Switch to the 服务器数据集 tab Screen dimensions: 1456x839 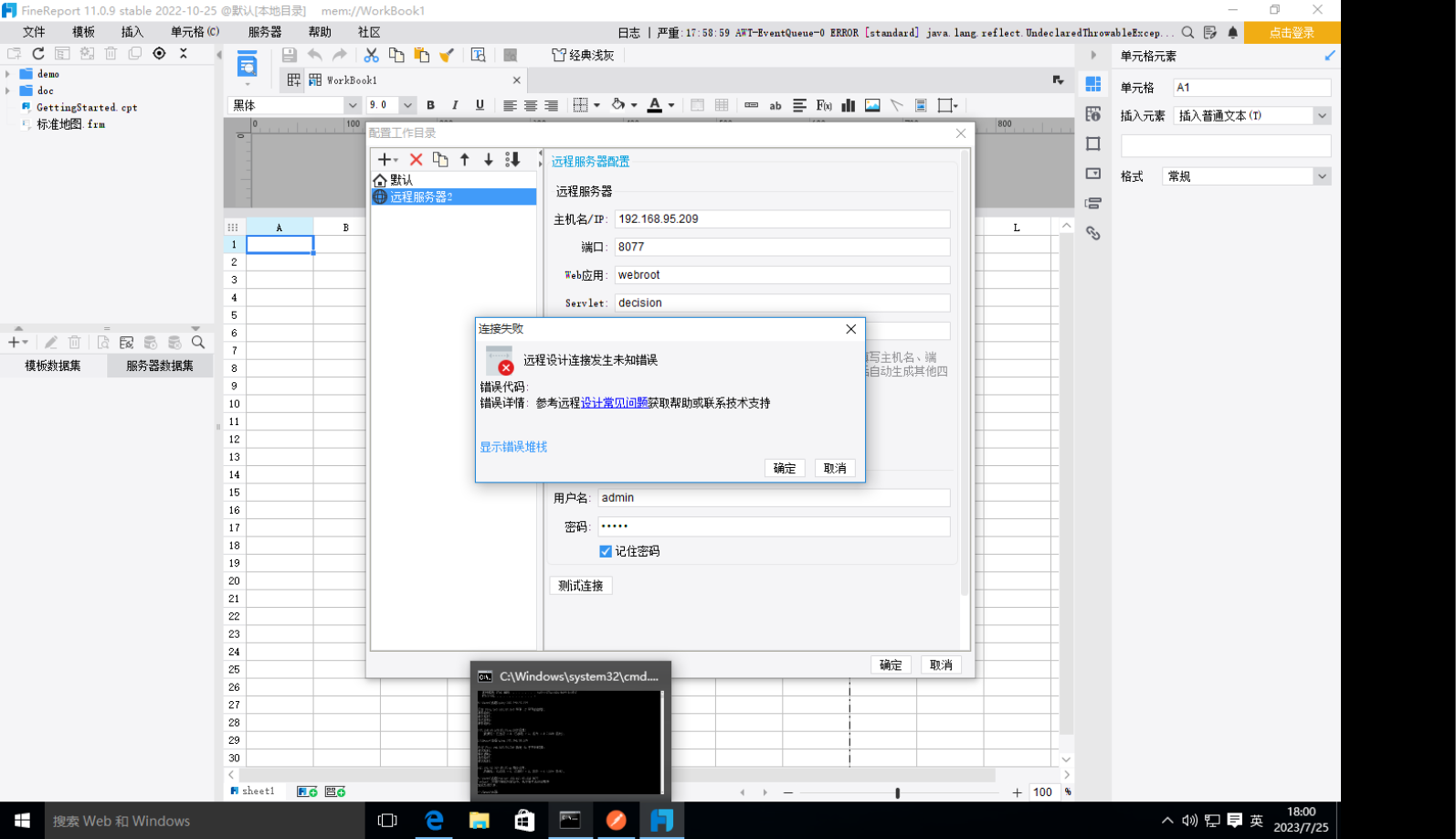coord(160,366)
